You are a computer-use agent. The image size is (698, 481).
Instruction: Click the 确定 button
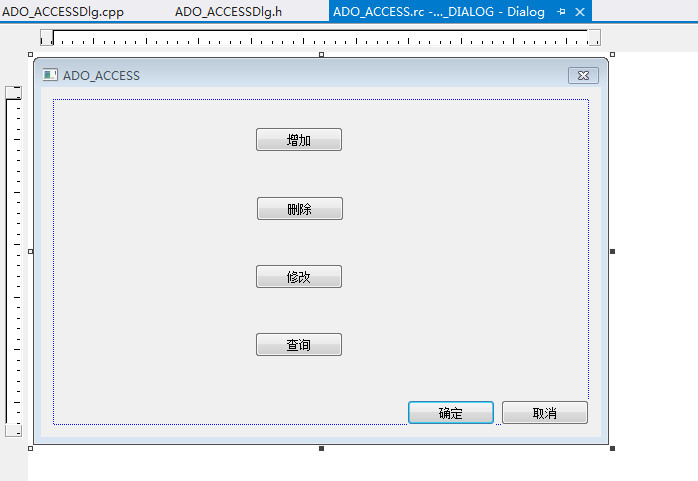pos(450,412)
